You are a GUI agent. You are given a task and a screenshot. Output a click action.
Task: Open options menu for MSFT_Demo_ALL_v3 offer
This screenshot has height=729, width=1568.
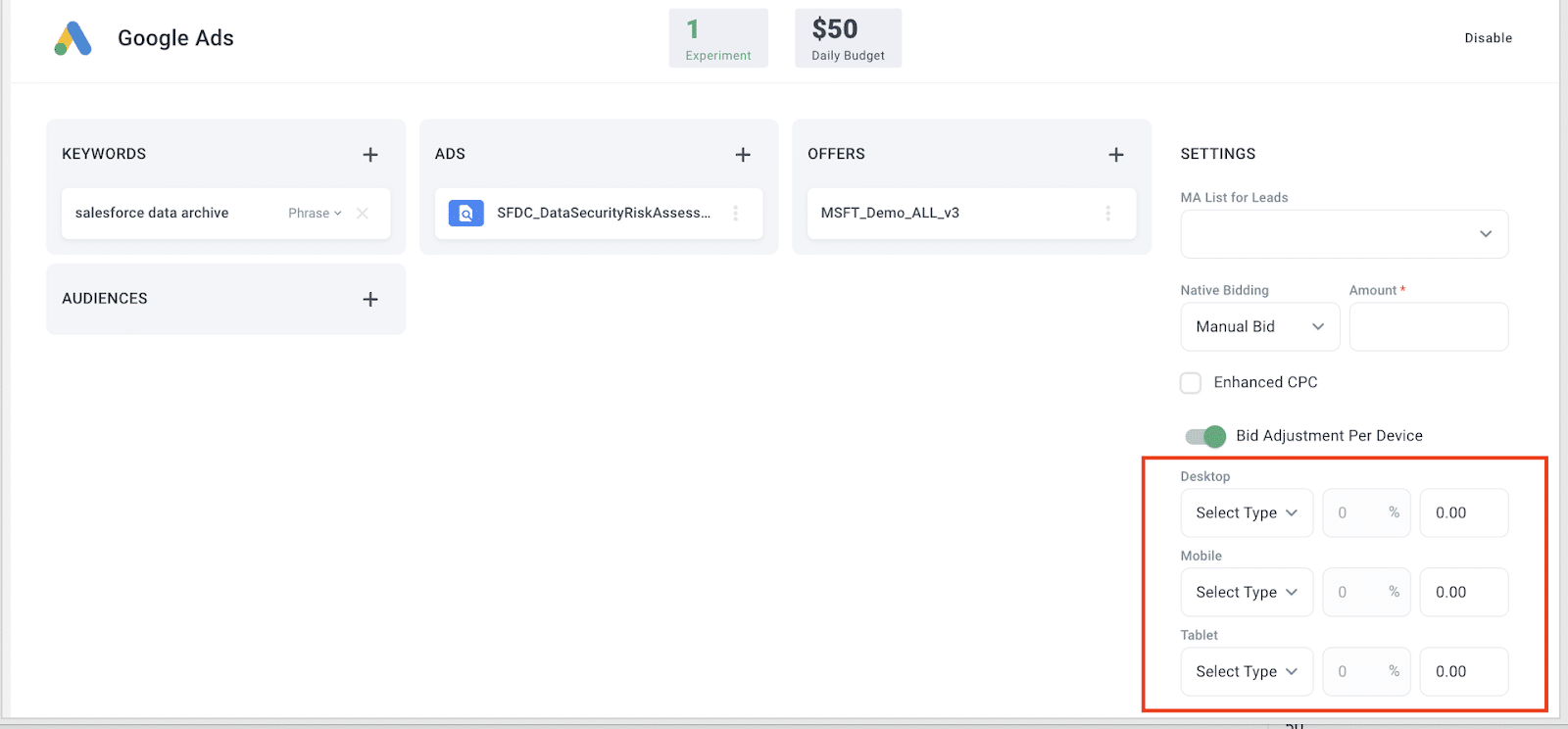(x=1108, y=213)
